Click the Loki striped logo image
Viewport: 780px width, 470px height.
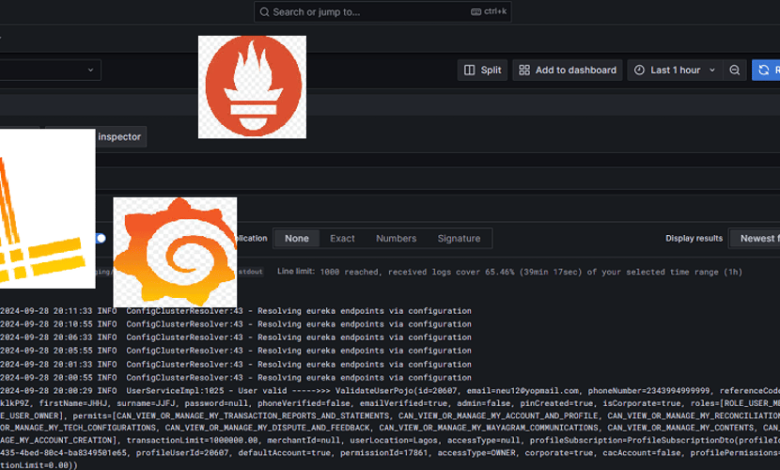[47, 209]
